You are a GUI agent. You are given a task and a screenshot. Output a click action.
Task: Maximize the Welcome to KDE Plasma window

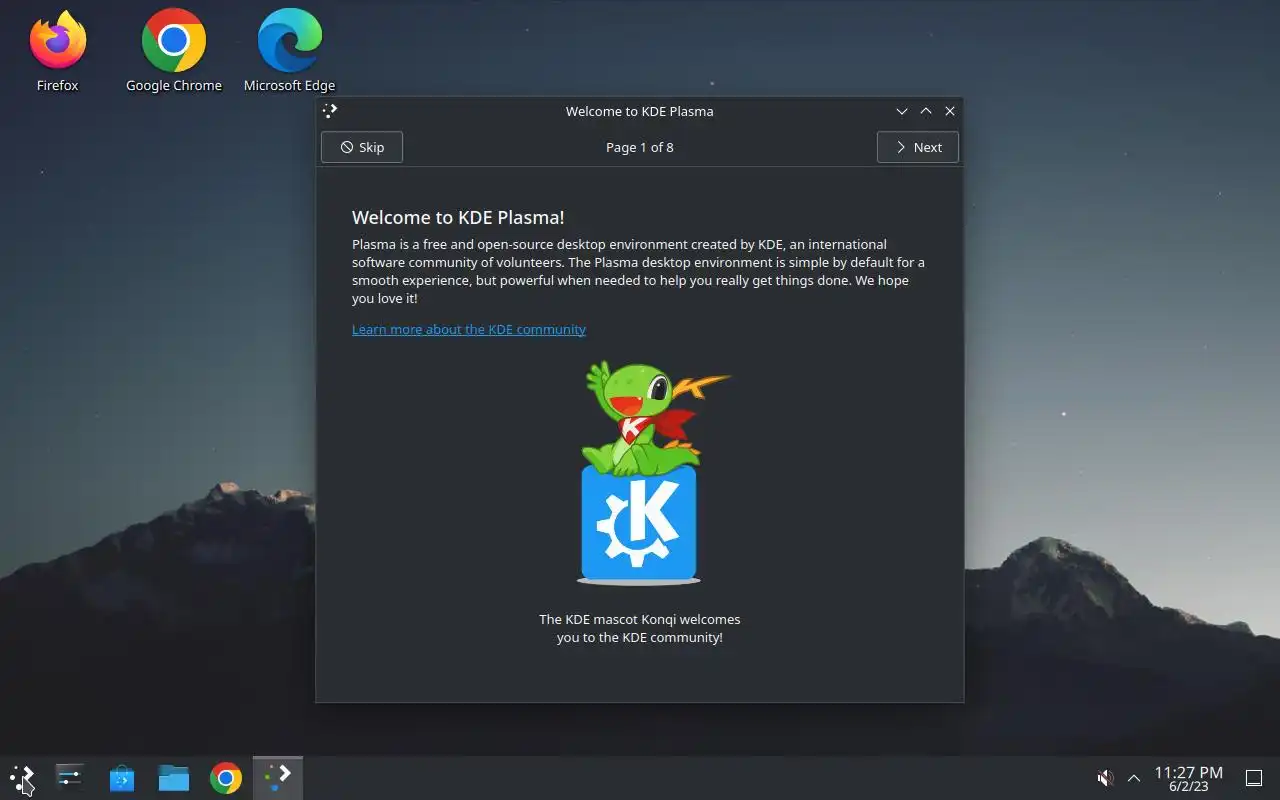point(926,111)
